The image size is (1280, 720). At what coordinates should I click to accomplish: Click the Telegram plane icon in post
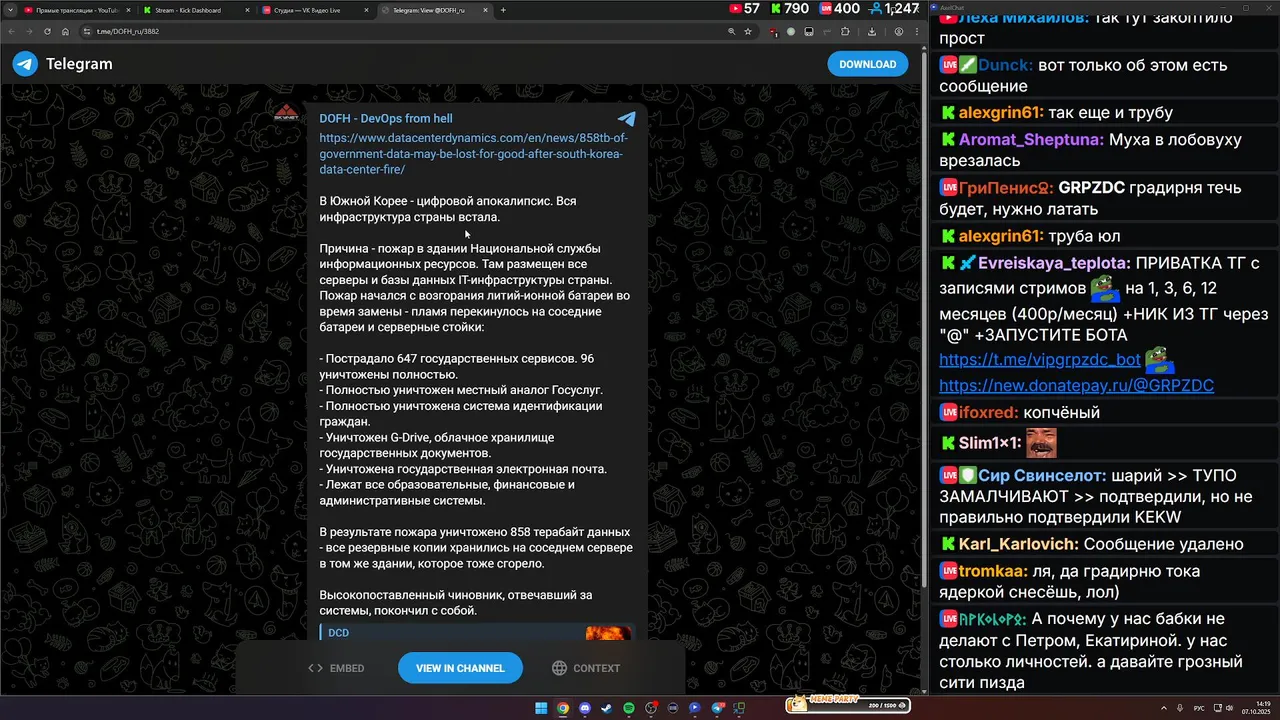(x=627, y=118)
